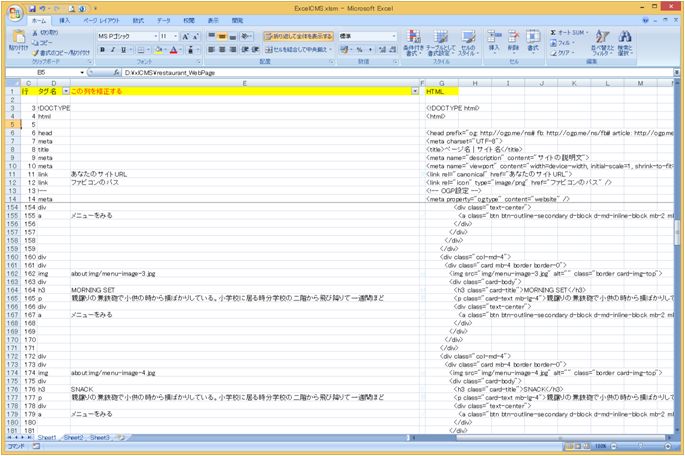Viewport: 685px width, 456px height.
Task: Apply the yellow fill color bucket
Action: (159, 50)
